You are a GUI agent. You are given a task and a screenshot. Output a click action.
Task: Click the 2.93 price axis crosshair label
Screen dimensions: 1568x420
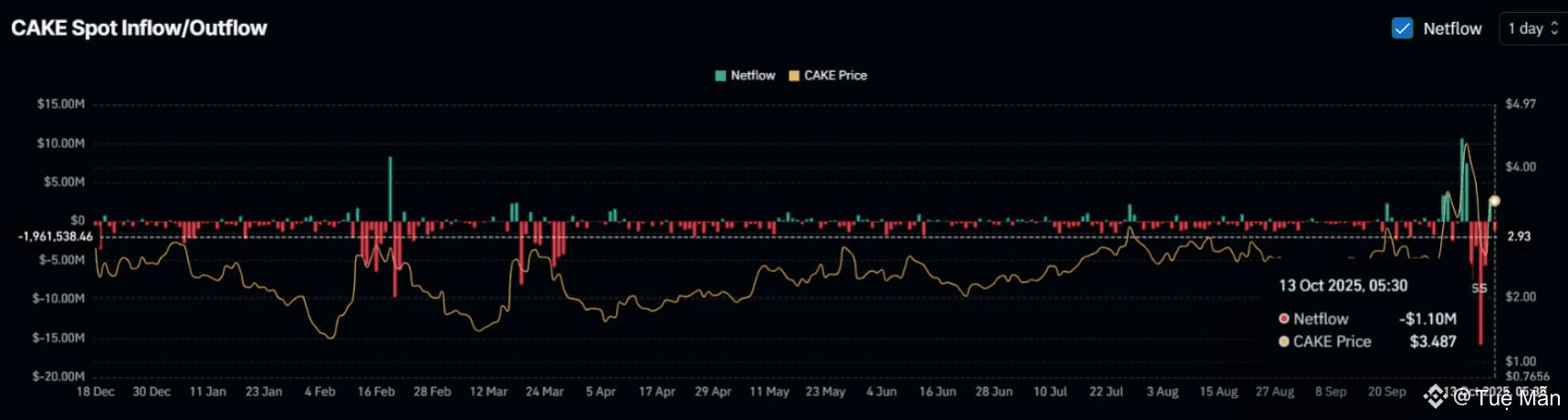(x=1519, y=236)
